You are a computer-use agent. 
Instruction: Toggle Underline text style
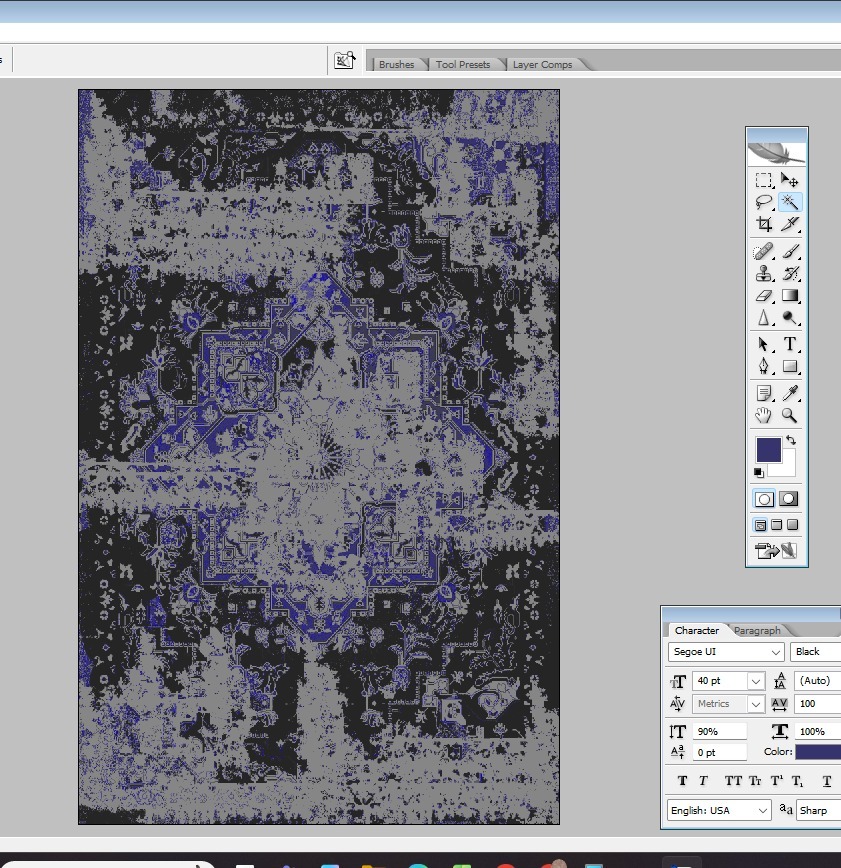pos(827,781)
